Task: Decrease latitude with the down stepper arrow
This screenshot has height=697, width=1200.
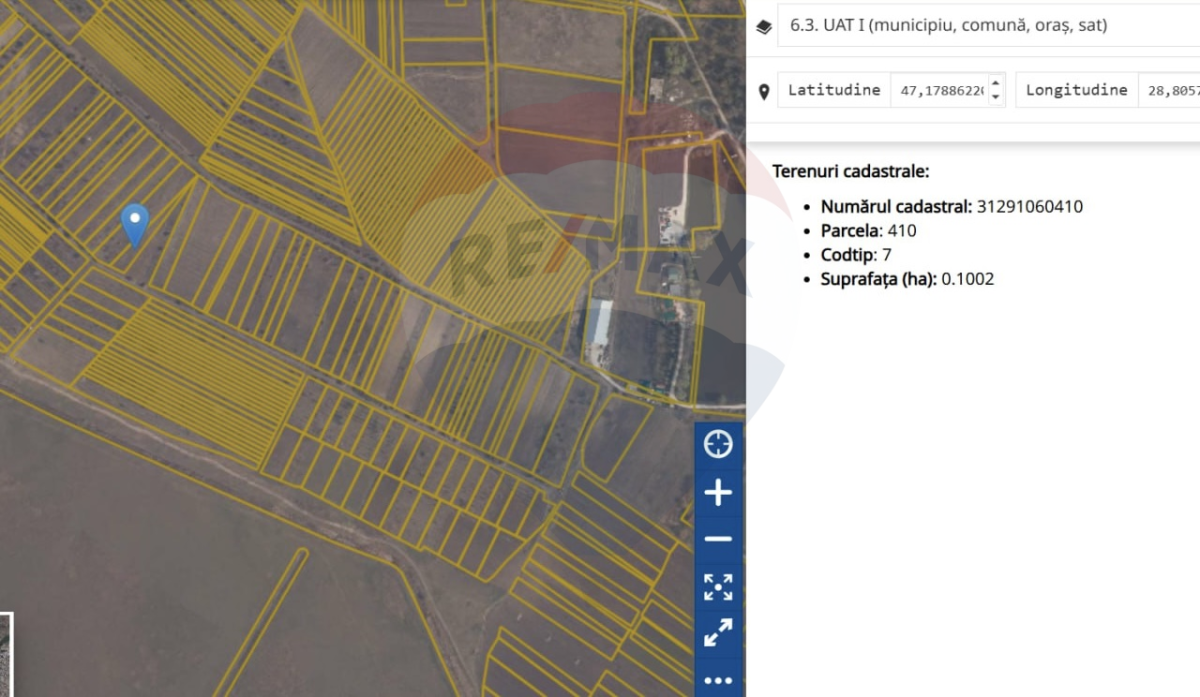Action: 995,96
